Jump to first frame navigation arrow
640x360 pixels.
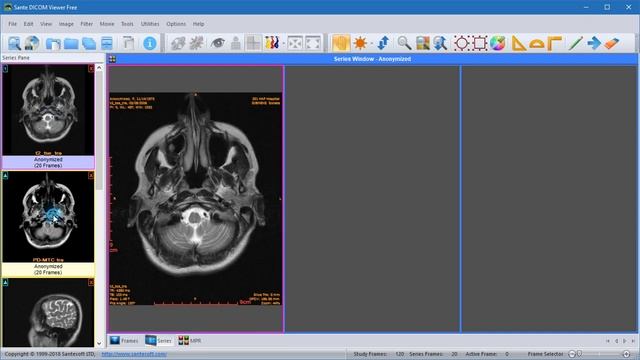[x=608, y=341]
